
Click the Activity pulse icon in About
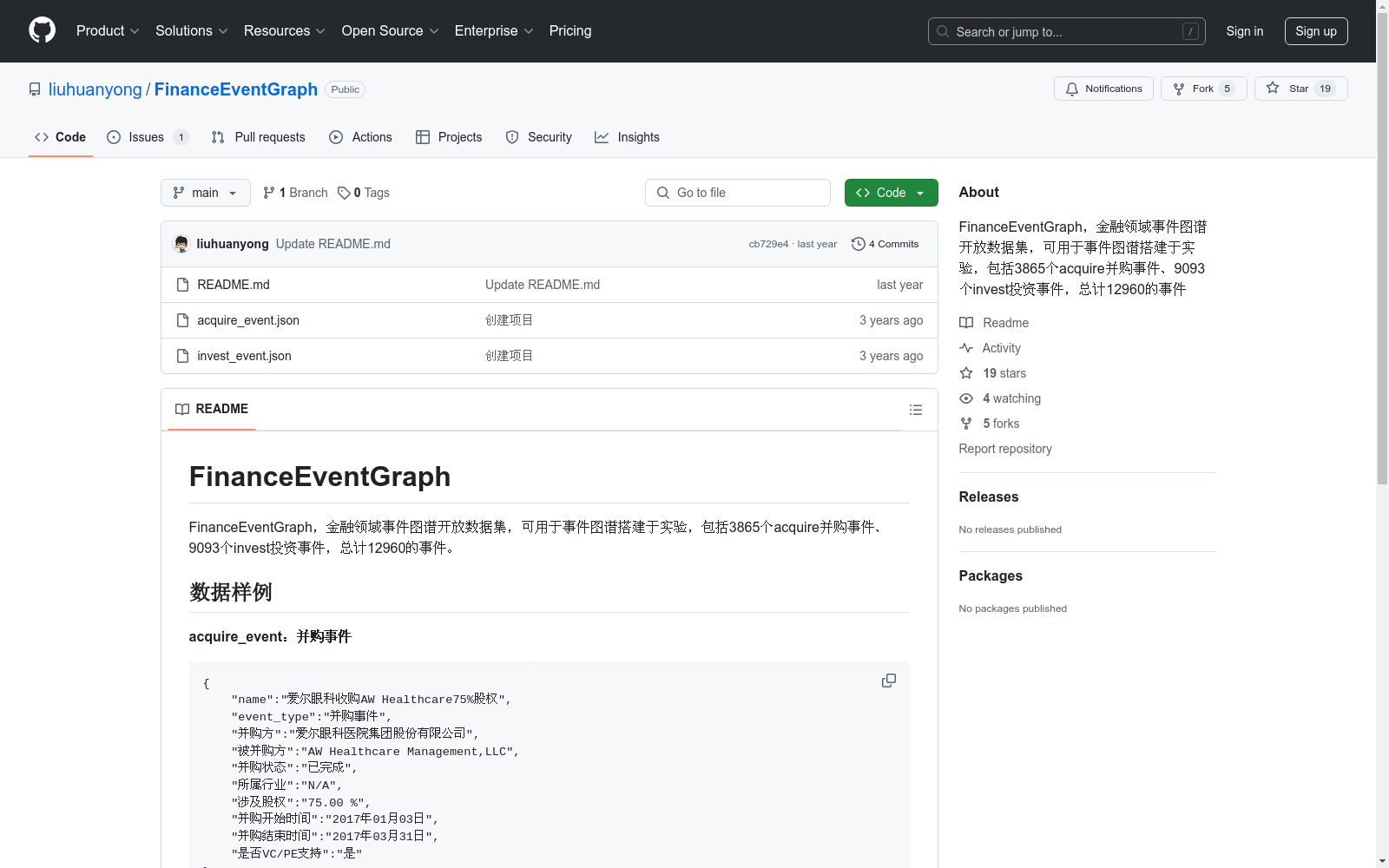[x=966, y=348]
